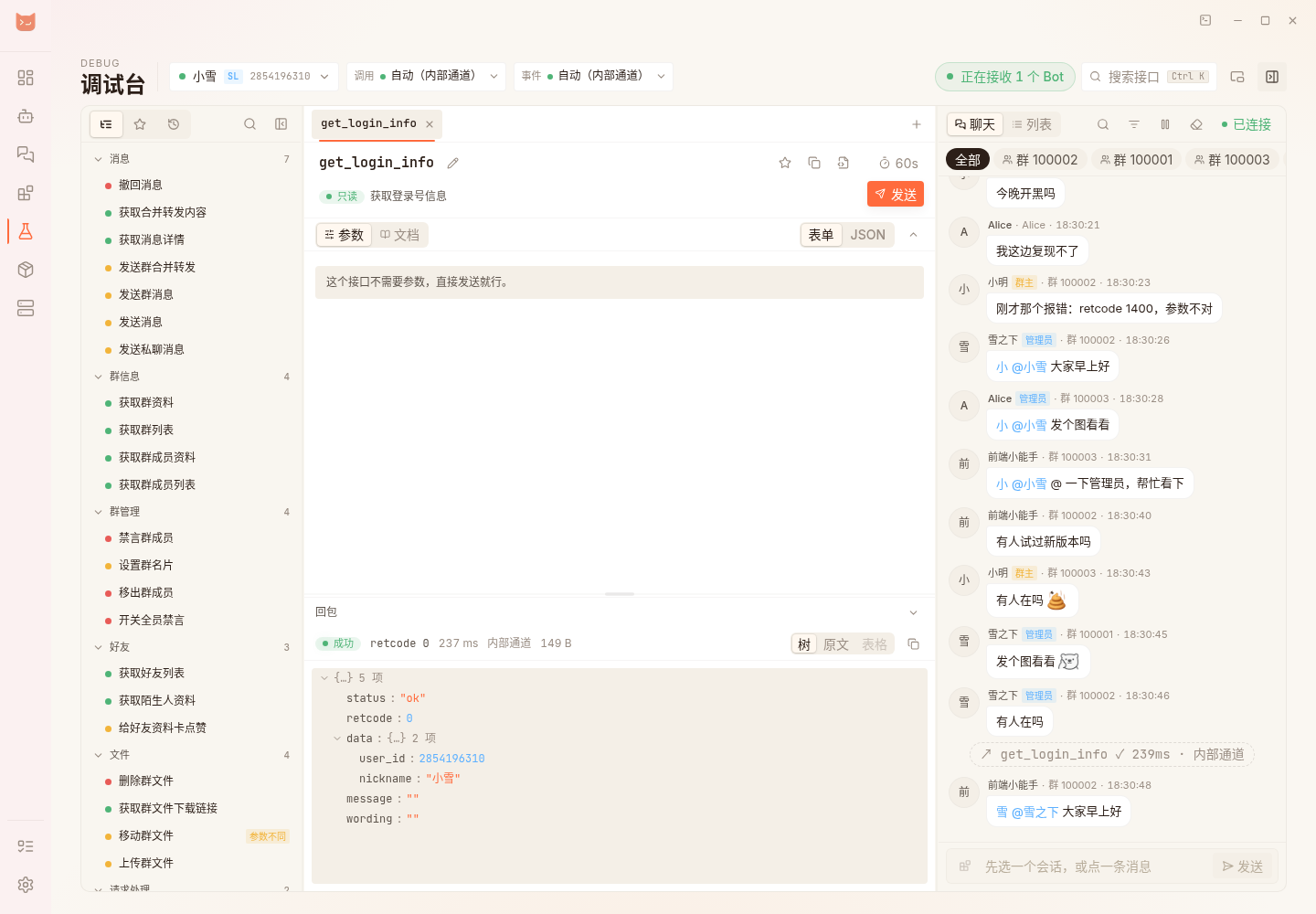
Task: Favorite get_login_info with star icon
Action: pyautogui.click(x=785, y=163)
